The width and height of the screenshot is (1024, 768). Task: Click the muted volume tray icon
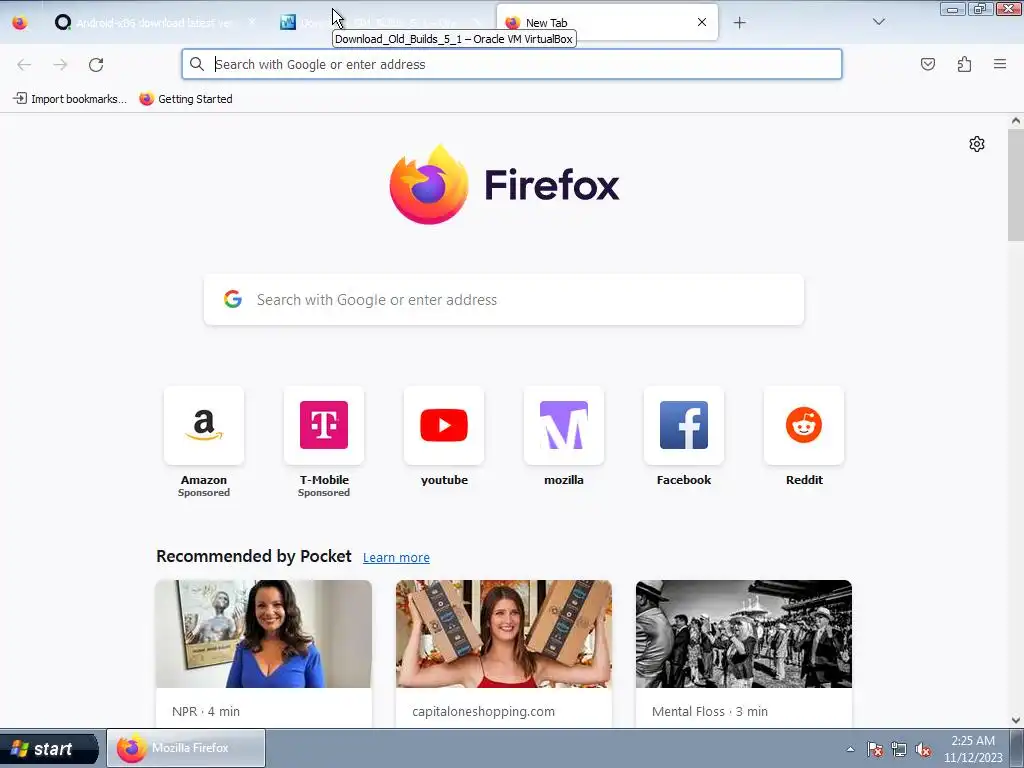(x=923, y=749)
